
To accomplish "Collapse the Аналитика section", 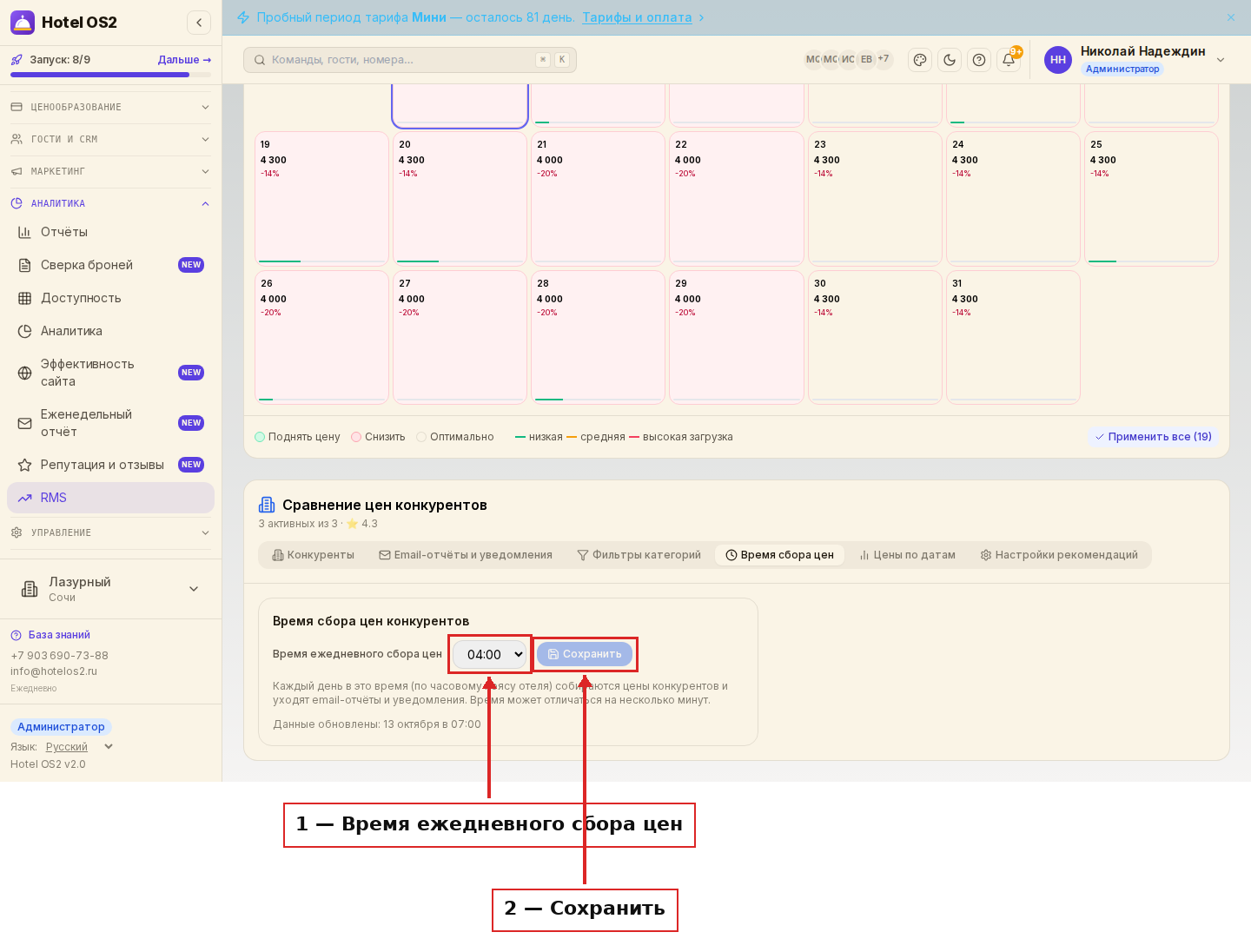I will (110, 203).
